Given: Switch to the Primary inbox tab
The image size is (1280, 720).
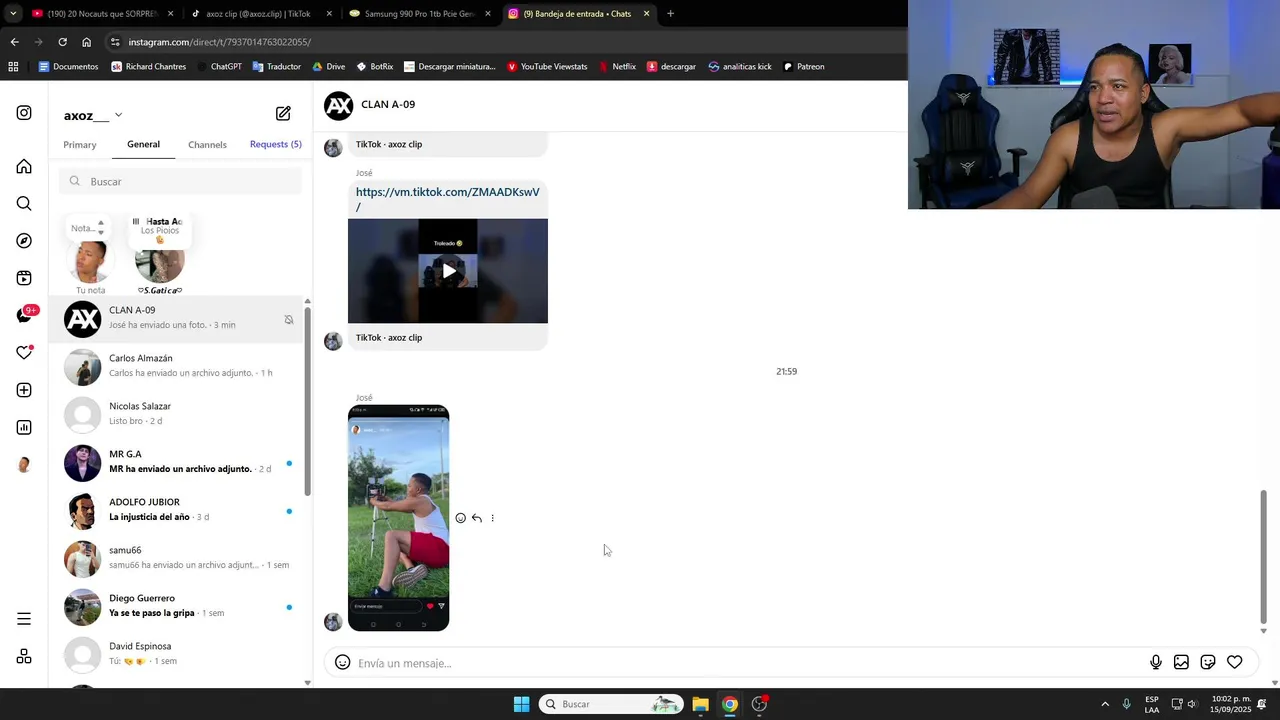Looking at the screenshot, I should pos(80,145).
